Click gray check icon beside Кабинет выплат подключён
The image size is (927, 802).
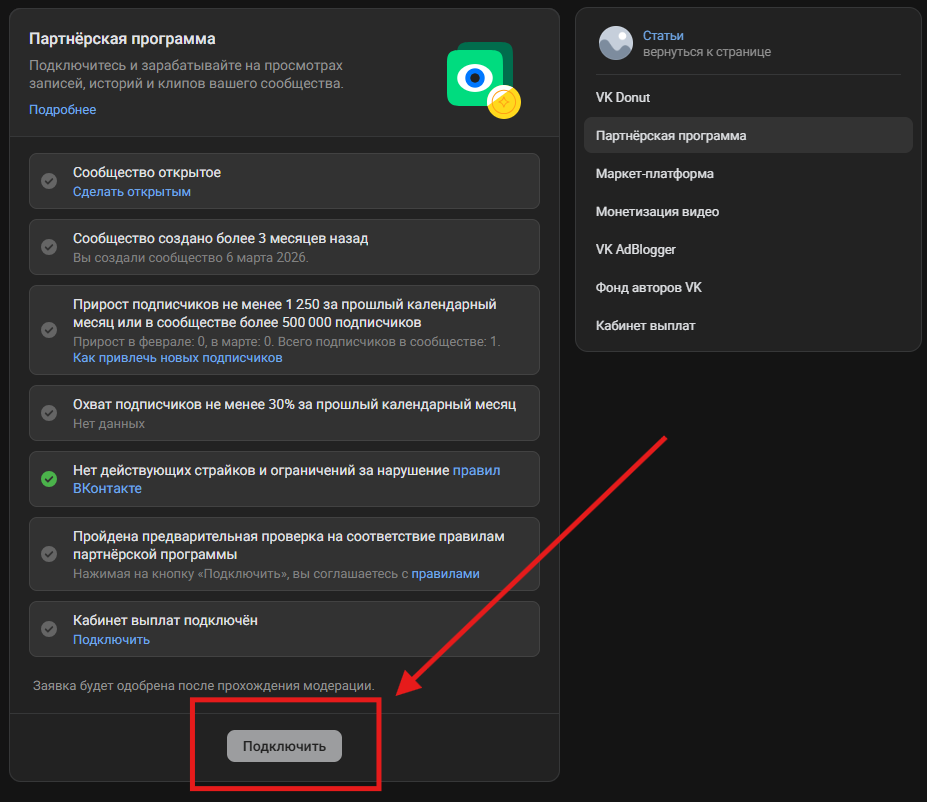(x=48, y=629)
